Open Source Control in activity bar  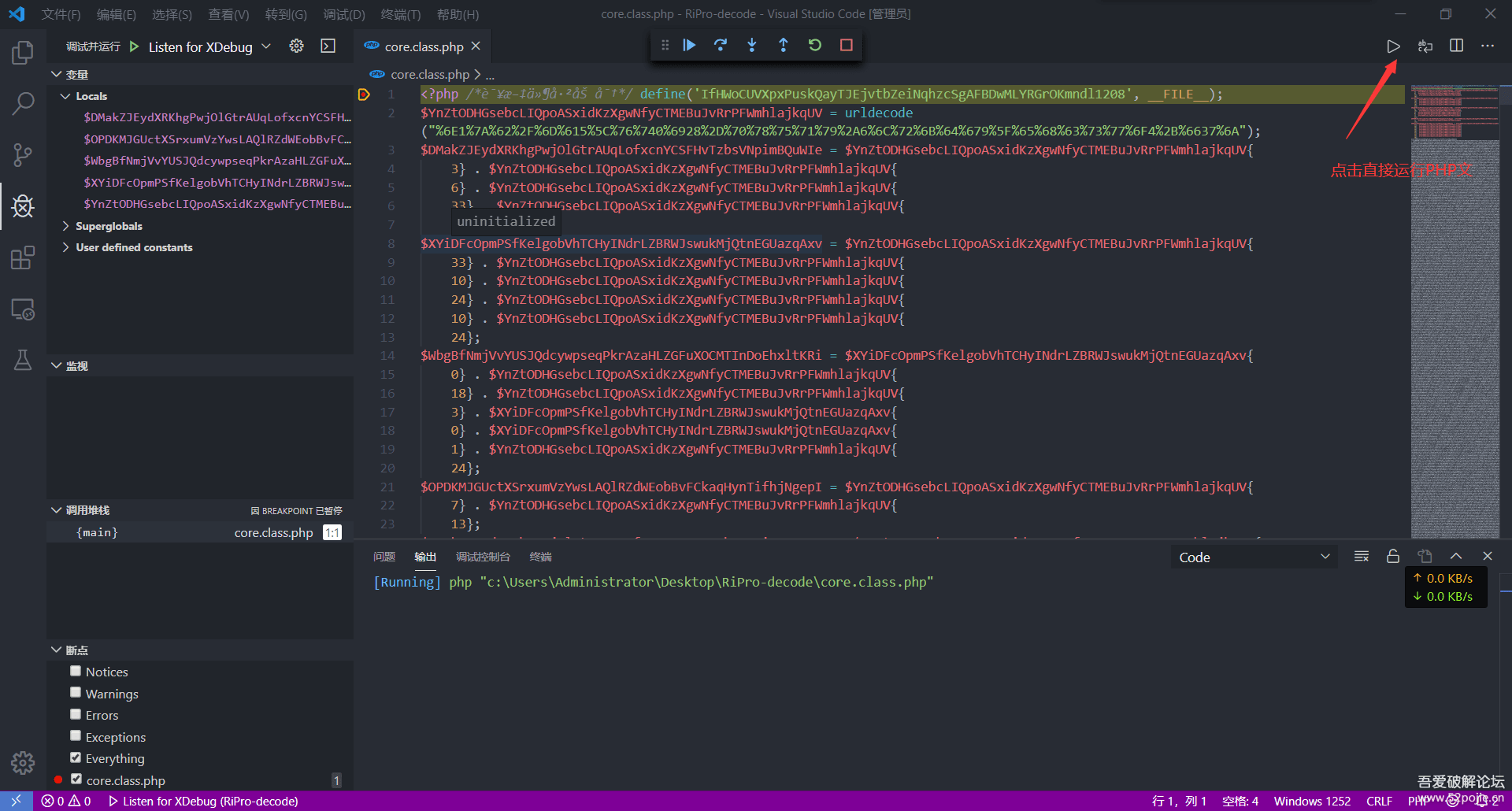[23, 155]
